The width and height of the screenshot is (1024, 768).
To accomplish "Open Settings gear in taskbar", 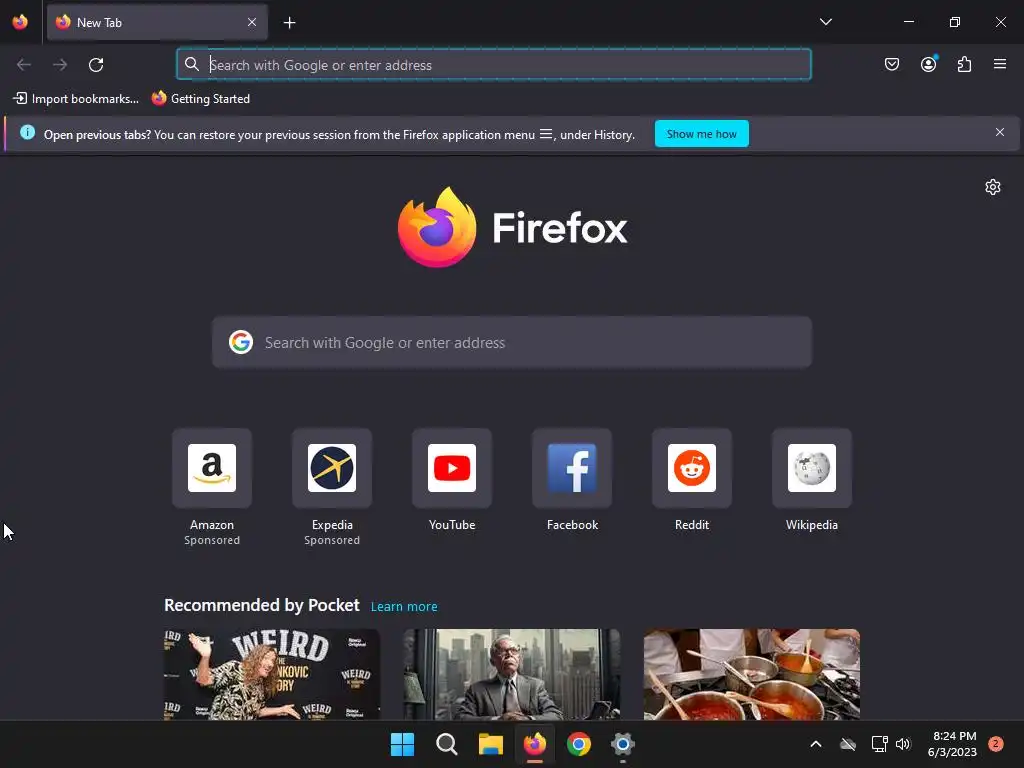I will (x=622, y=744).
